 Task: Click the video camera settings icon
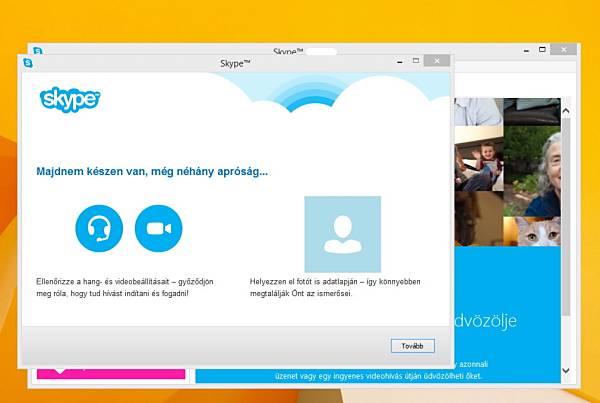[x=159, y=228]
